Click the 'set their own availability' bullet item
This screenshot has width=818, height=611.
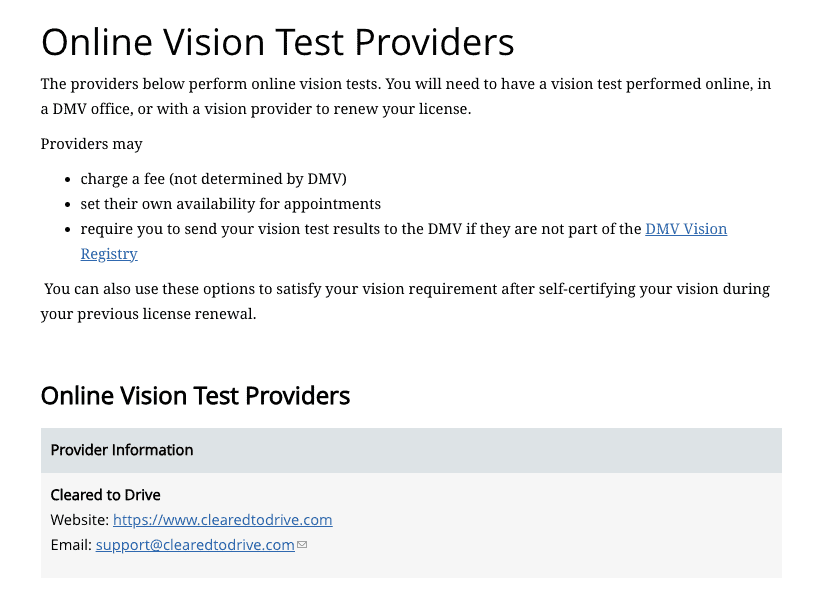tap(231, 204)
